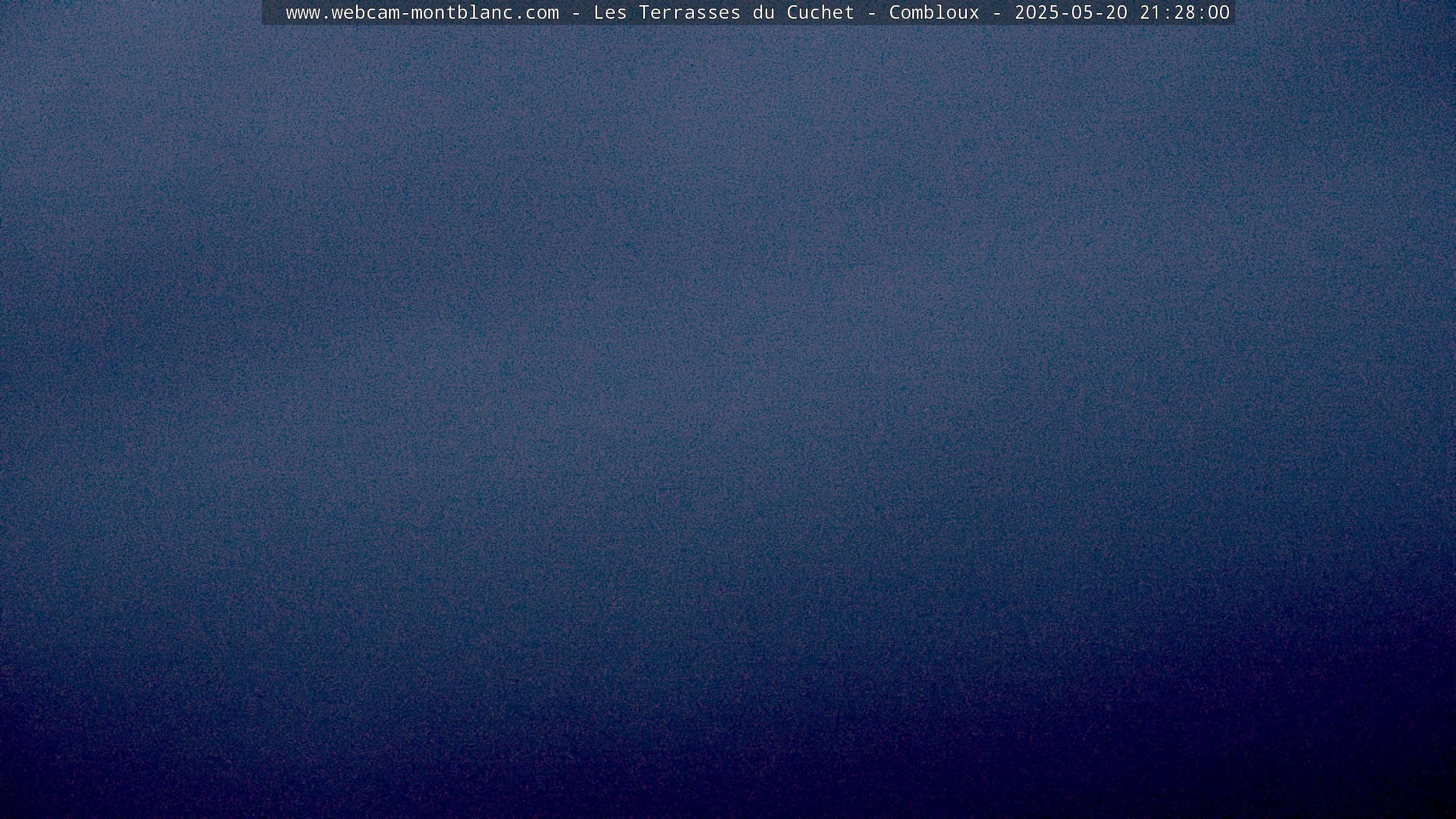This screenshot has height=819, width=1456.
Task: Click the 'Les Terrasses du Cuchet' caption
Action: pyautogui.click(x=724, y=13)
